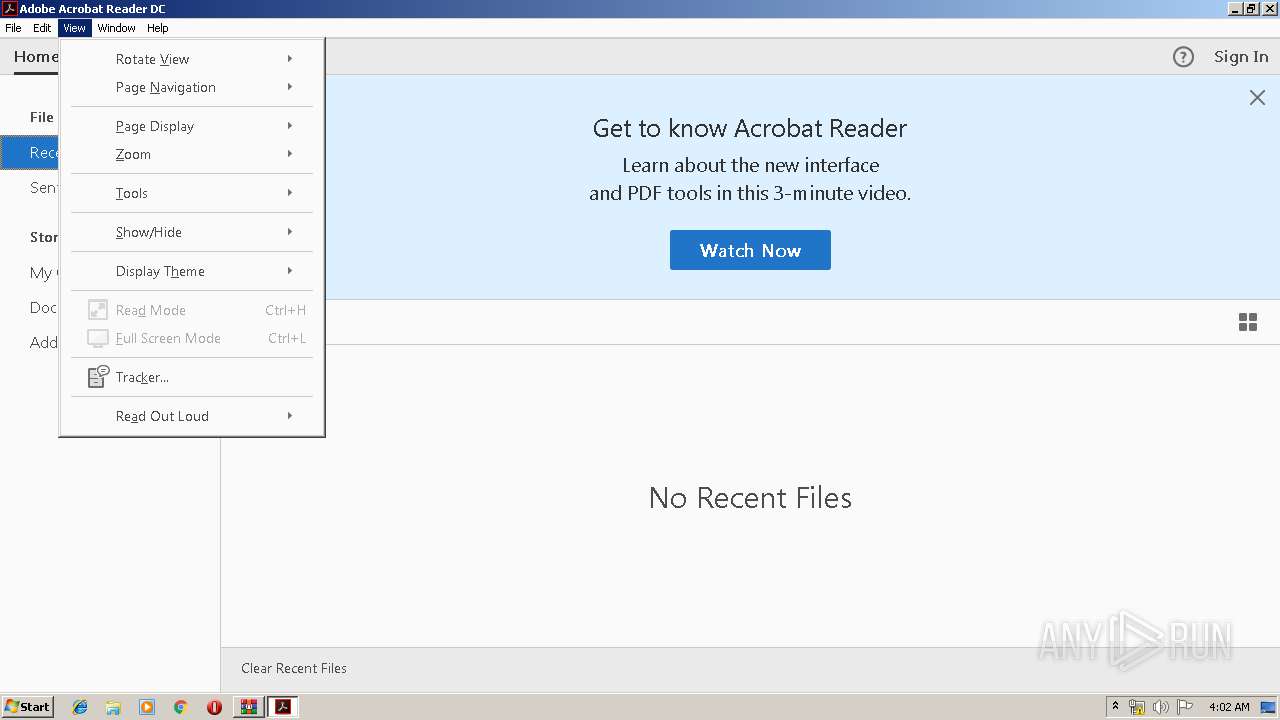Image resolution: width=1280 pixels, height=720 pixels.
Task: Open the Window menu
Action: (x=116, y=28)
